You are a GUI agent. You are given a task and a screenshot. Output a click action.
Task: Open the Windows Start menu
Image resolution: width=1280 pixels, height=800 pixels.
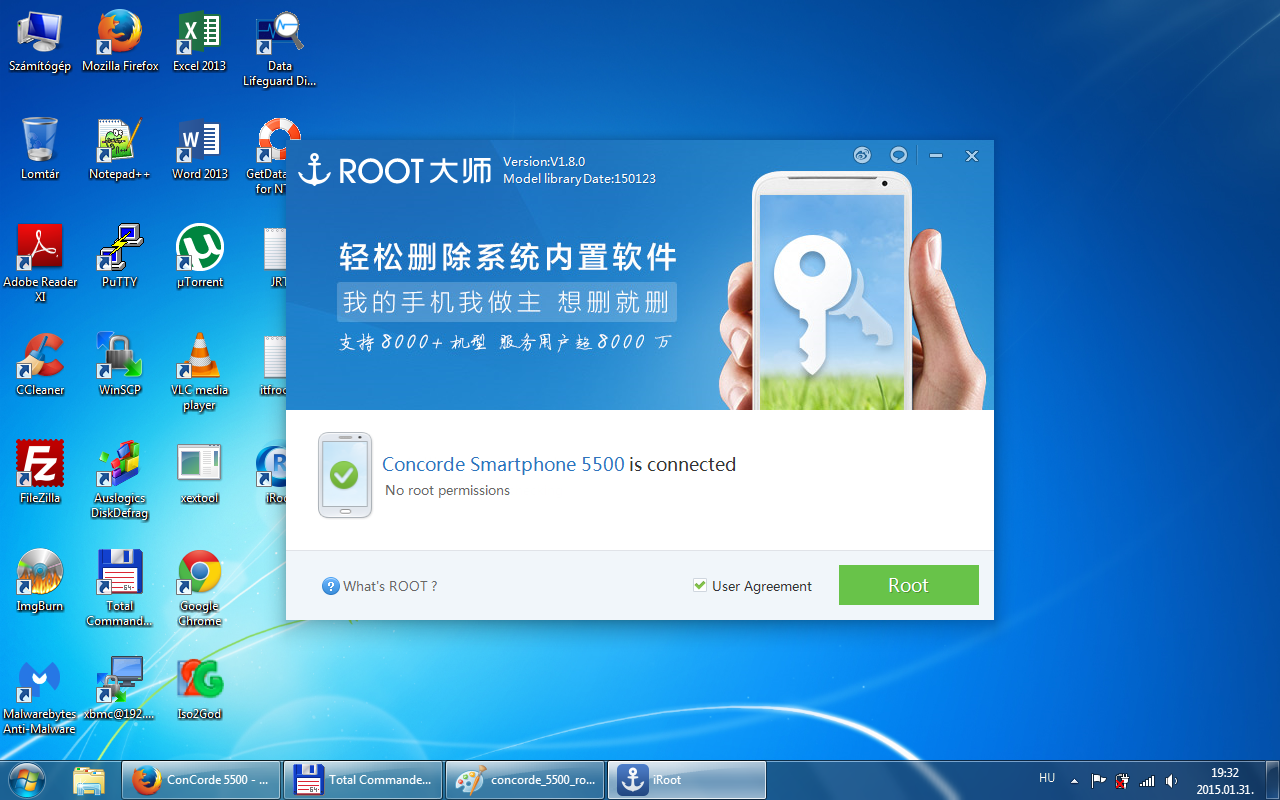coord(27,779)
